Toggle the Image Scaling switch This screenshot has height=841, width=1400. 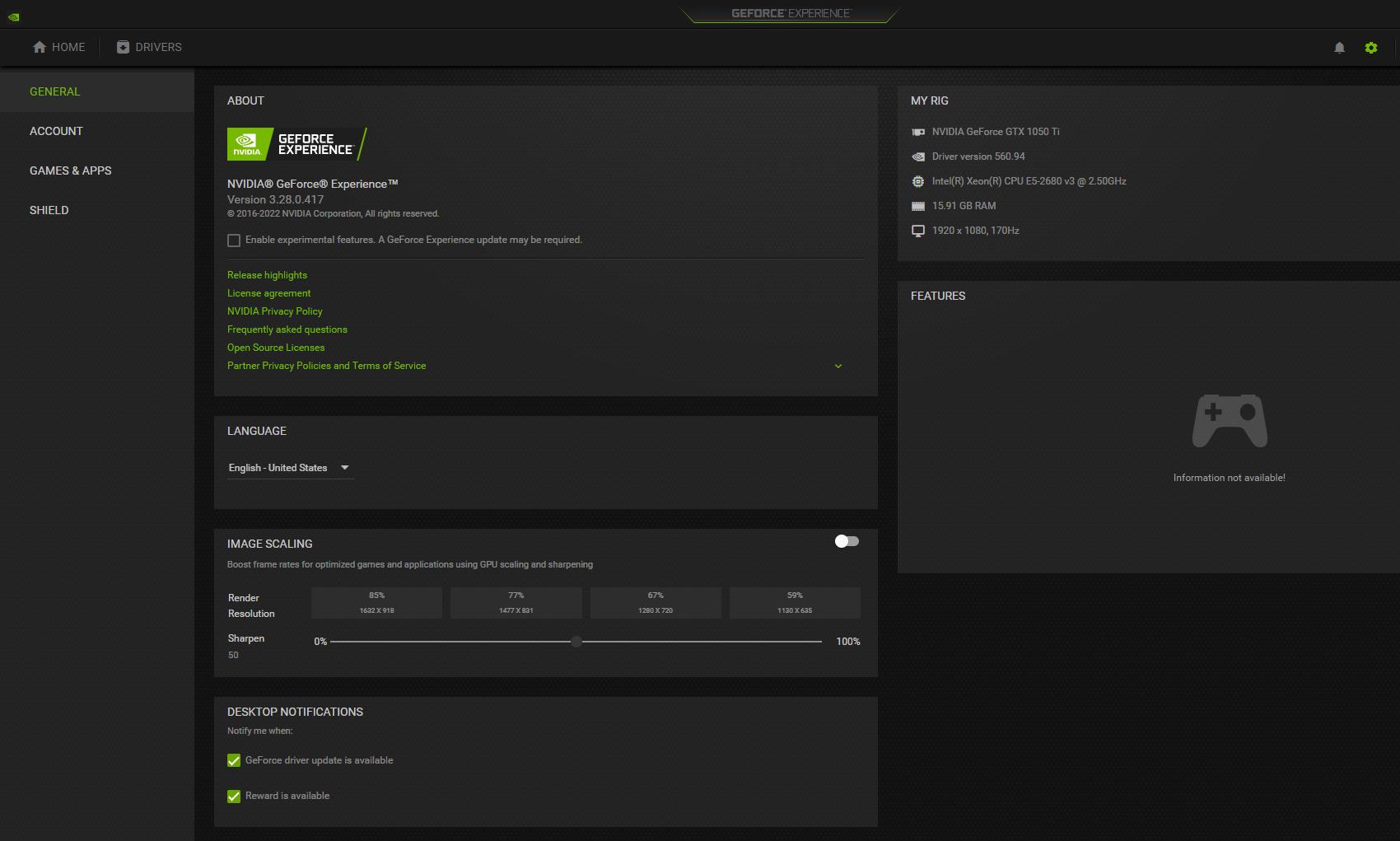(847, 541)
